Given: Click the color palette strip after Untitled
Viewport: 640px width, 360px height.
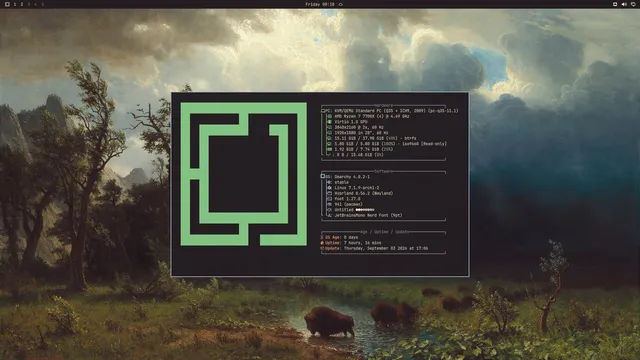Looking at the screenshot, I should (365, 210).
